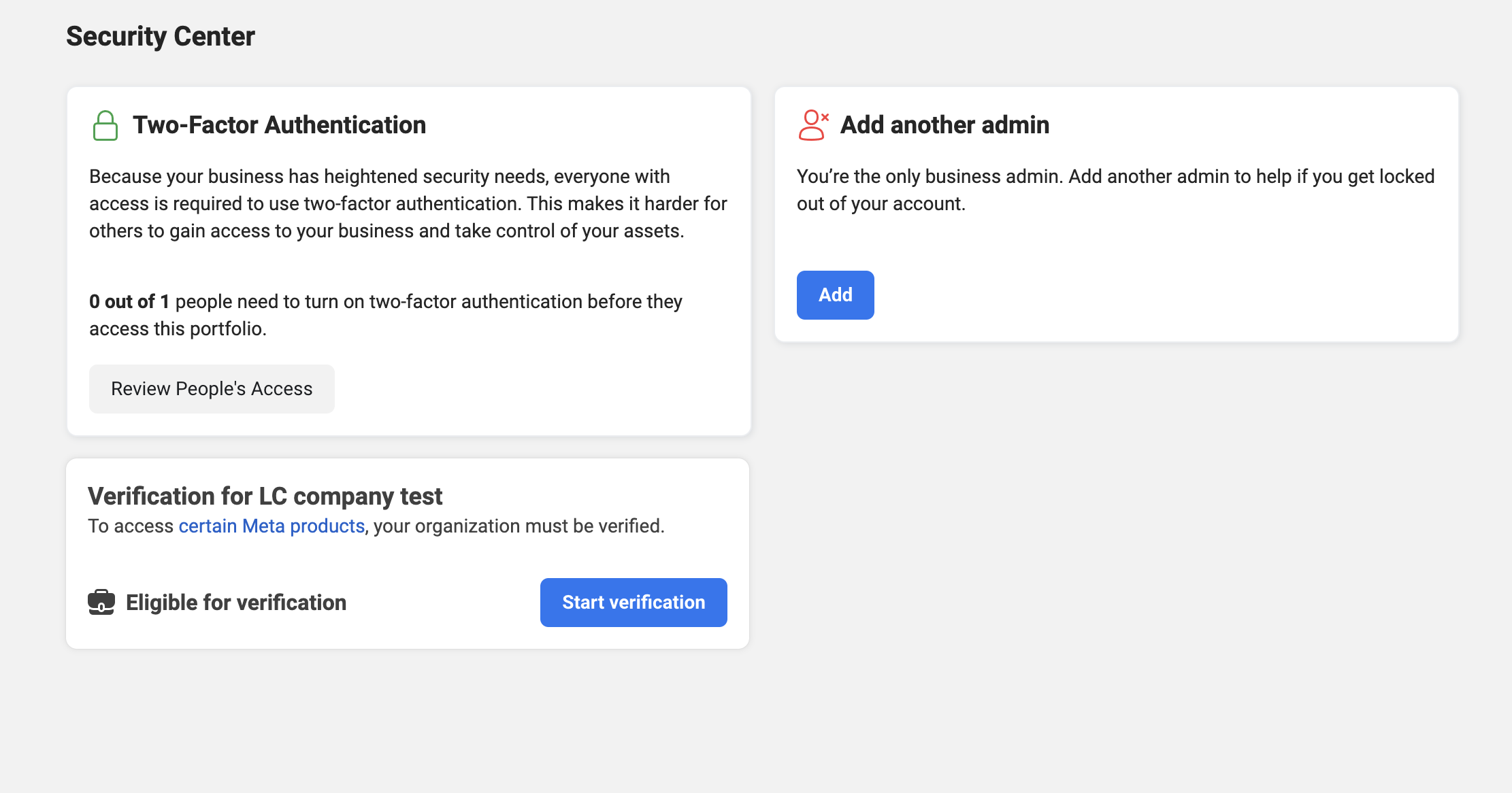Screen dimensions: 1512x793
Task: Click the 'access this portfolio' sentence
Action: (178, 328)
